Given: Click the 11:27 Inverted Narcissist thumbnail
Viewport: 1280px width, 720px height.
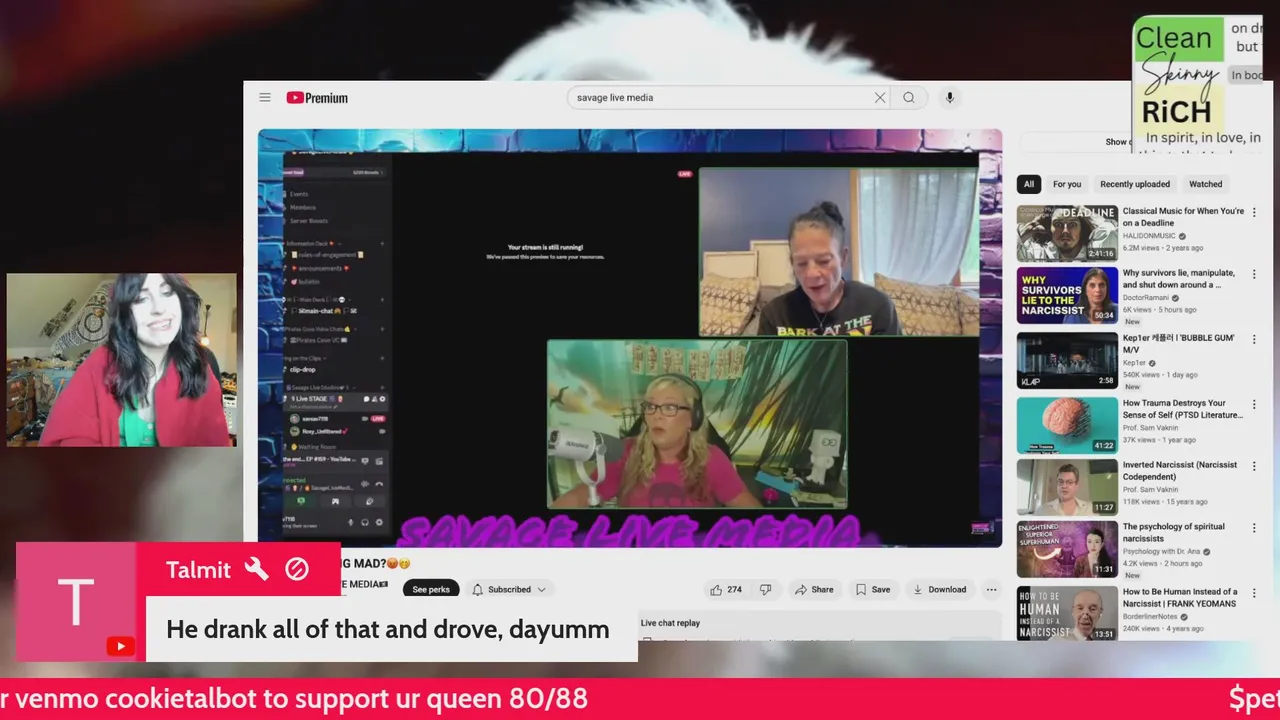Looking at the screenshot, I should click(x=1067, y=487).
